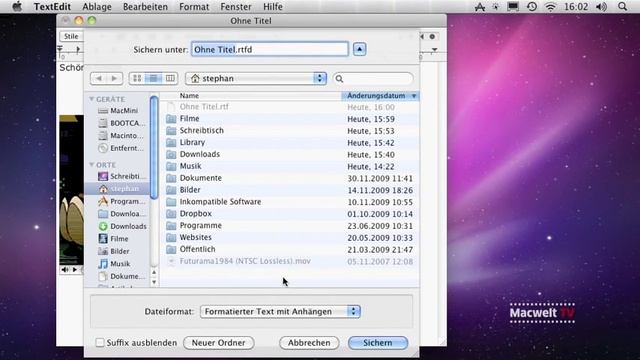Open the Stile dropdown in TextEdit window
This screenshot has width=640, height=360.
click(x=71, y=36)
